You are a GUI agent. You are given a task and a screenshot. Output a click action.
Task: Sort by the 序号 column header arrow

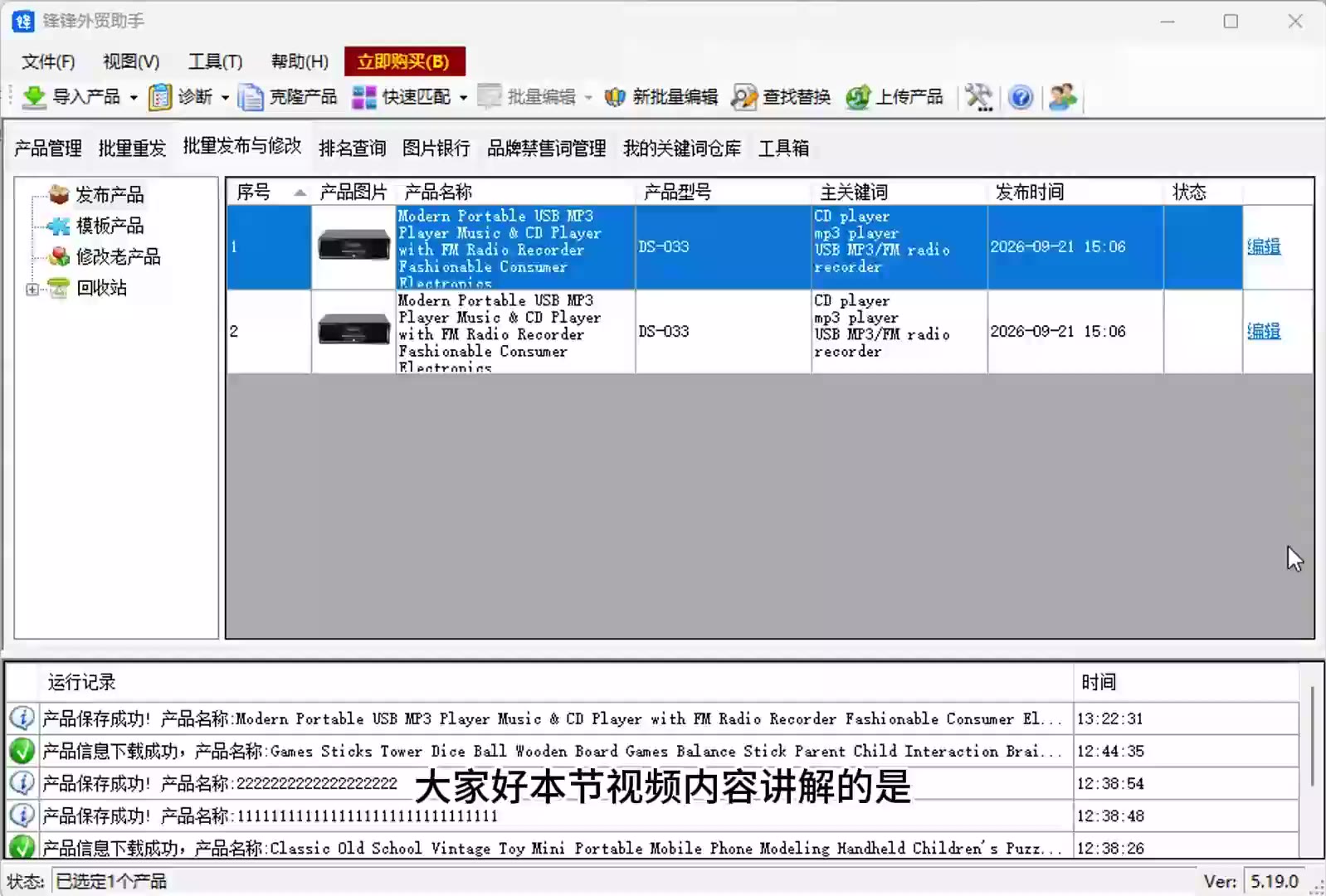point(300,192)
